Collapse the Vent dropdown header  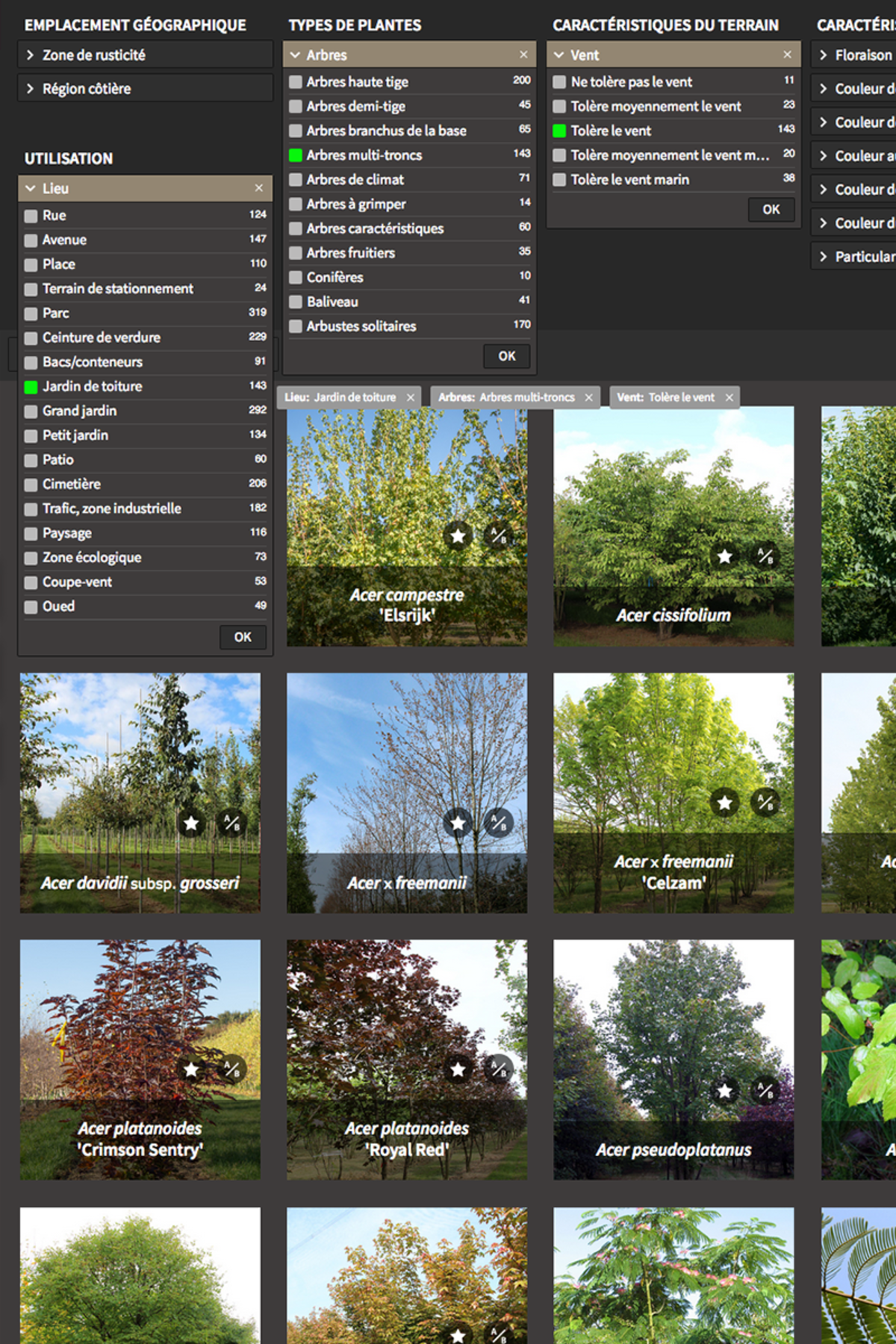pos(673,55)
